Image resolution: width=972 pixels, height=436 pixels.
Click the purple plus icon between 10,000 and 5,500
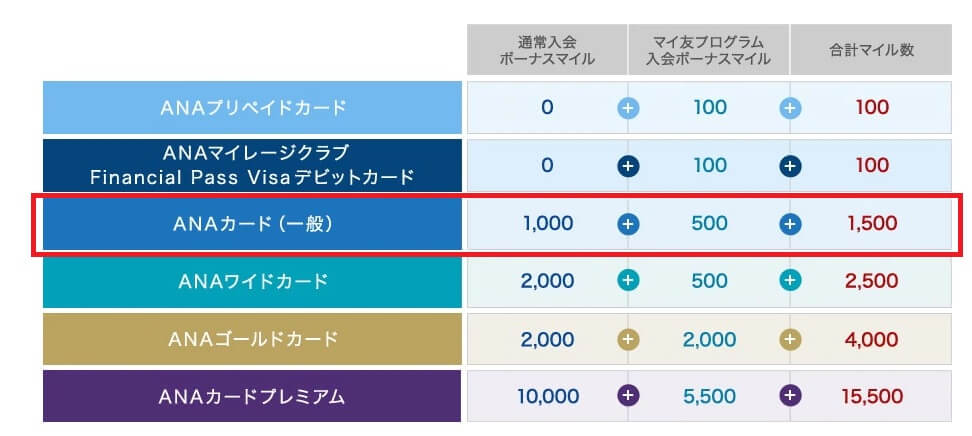628,396
